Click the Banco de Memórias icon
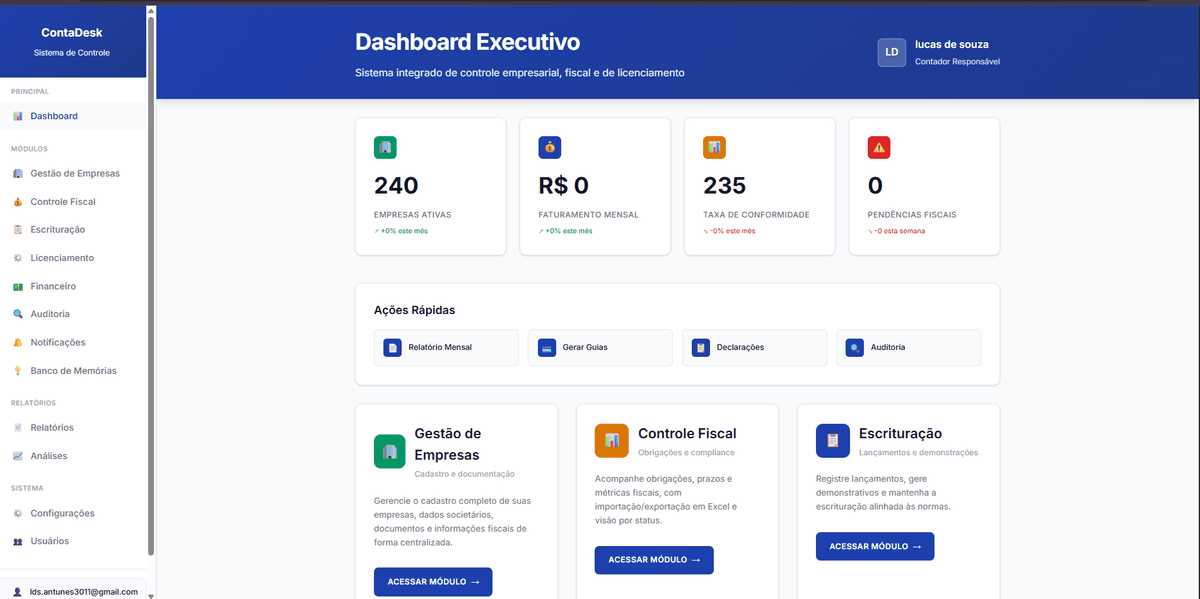The image size is (1200, 599). (18, 369)
